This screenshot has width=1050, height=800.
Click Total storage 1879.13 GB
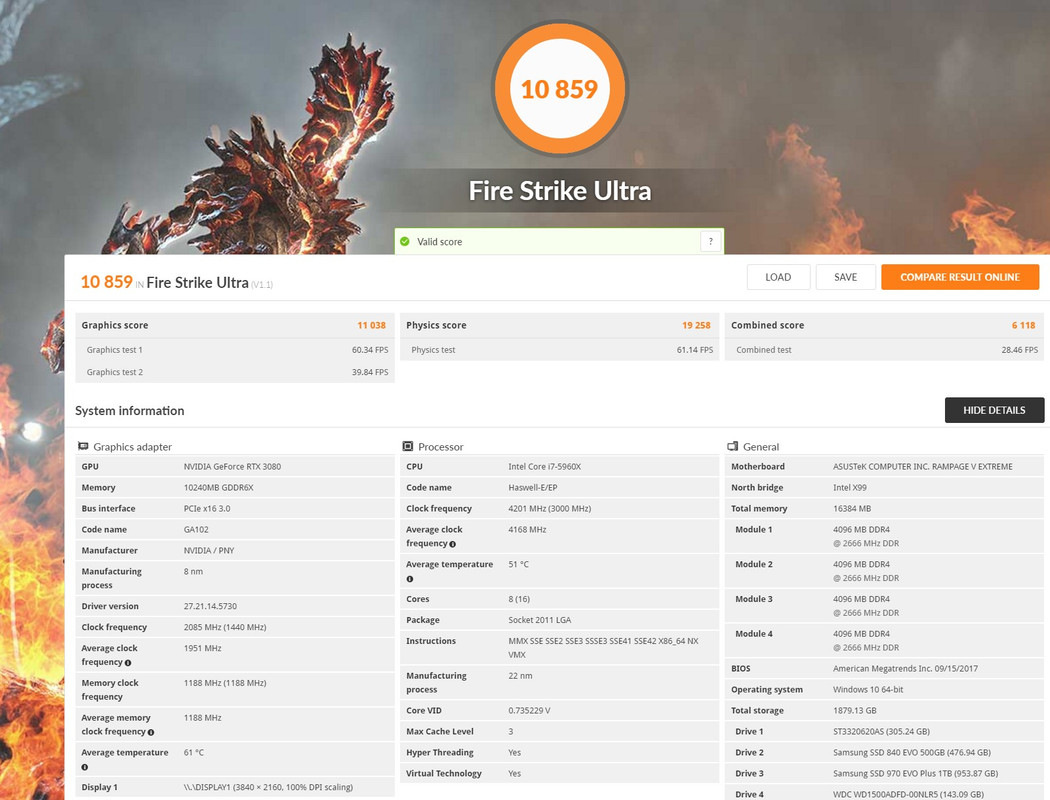click(854, 710)
